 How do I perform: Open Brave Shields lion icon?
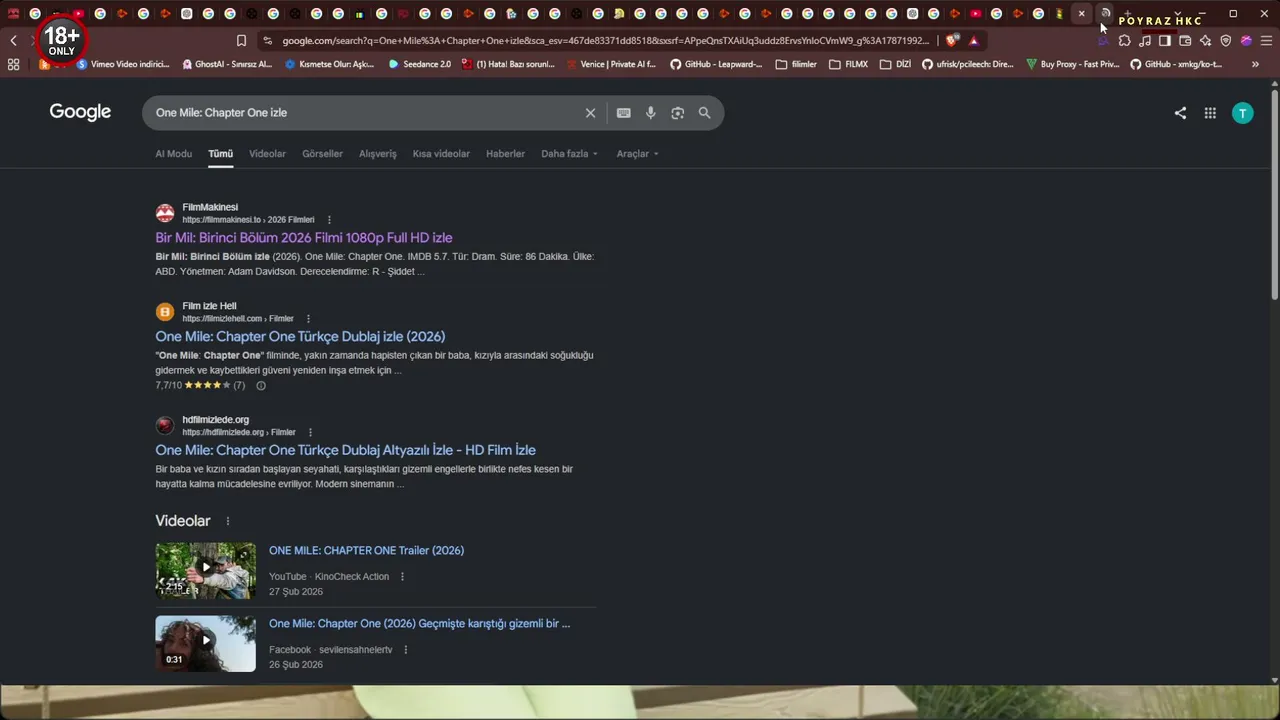(951, 41)
